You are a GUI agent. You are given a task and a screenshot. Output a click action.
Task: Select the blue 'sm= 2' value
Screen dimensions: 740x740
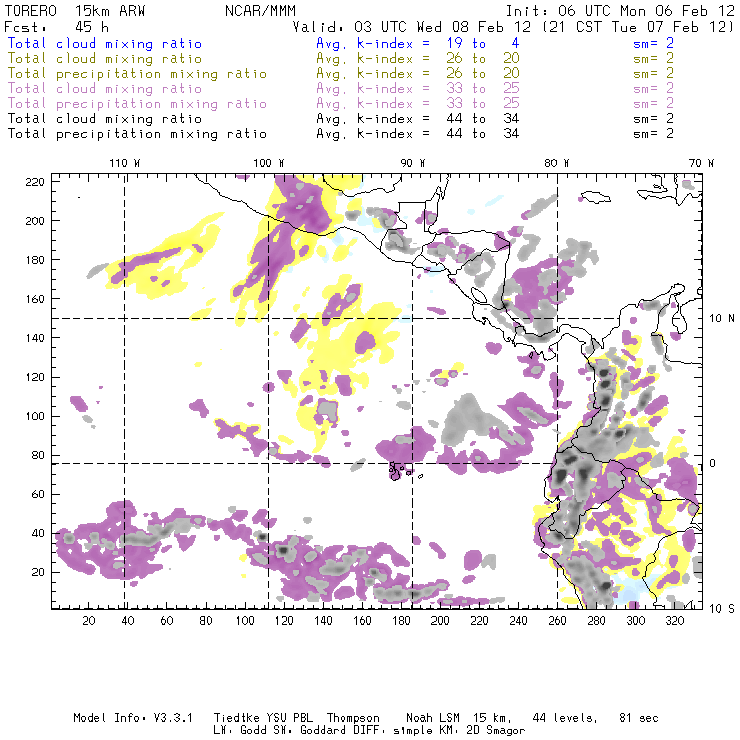coord(653,43)
